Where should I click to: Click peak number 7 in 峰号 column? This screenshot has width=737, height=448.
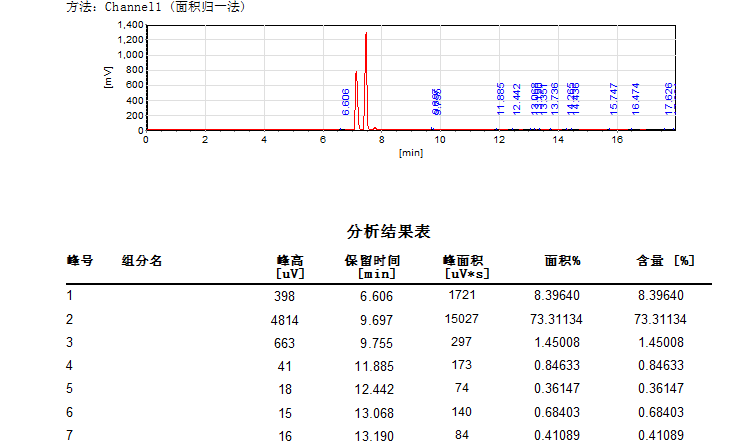70,435
